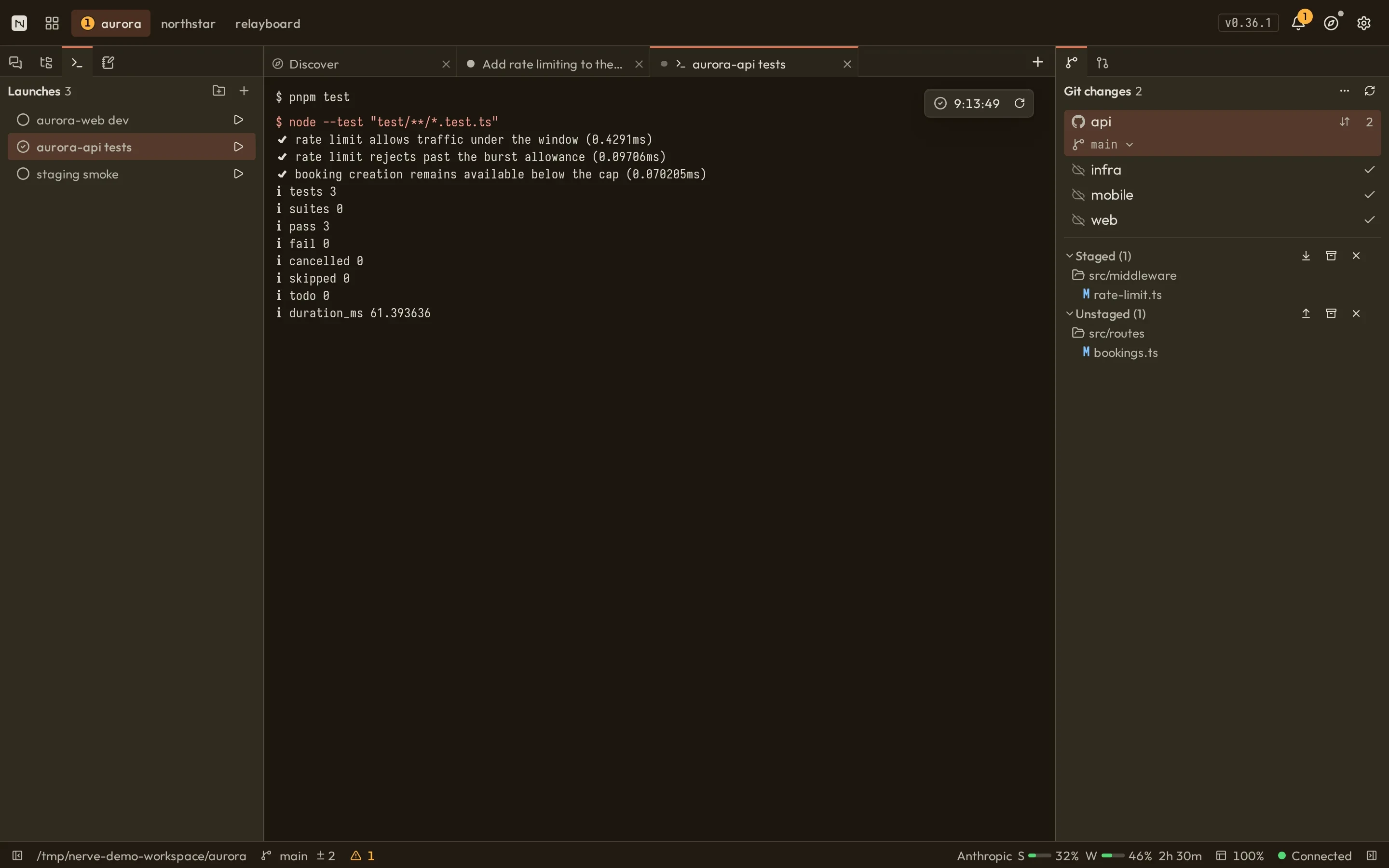Toggle the left sidebar from status bar
This screenshot has width=1389, height=868.
17,855
